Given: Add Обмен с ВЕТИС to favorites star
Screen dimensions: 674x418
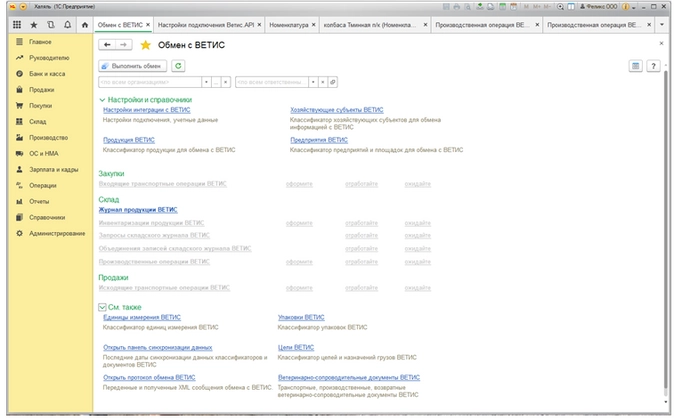Looking at the screenshot, I should click(x=146, y=45).
